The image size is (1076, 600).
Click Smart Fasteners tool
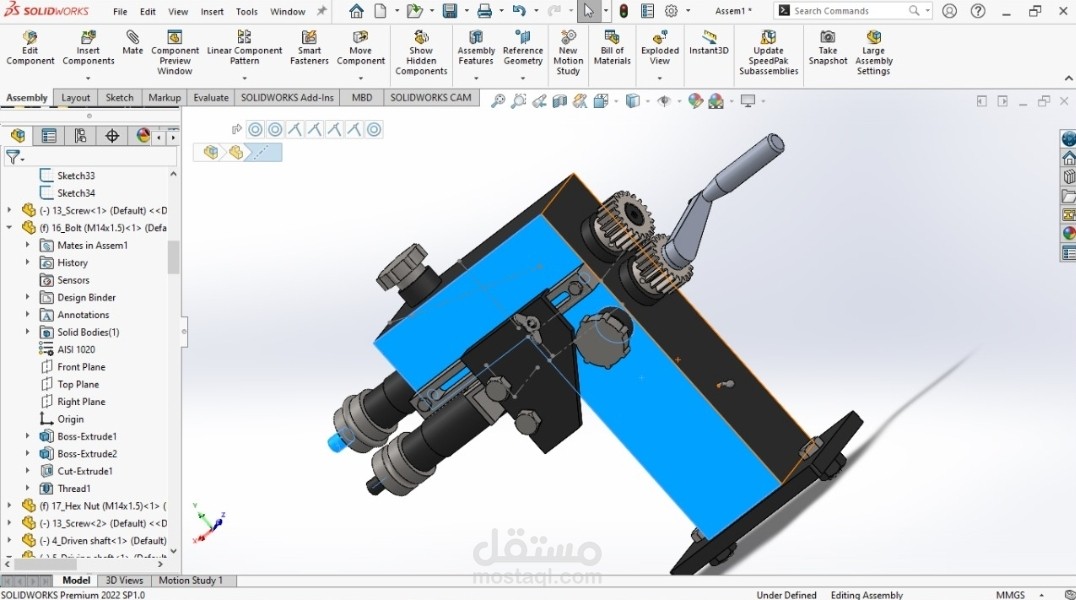click(309, 48)
